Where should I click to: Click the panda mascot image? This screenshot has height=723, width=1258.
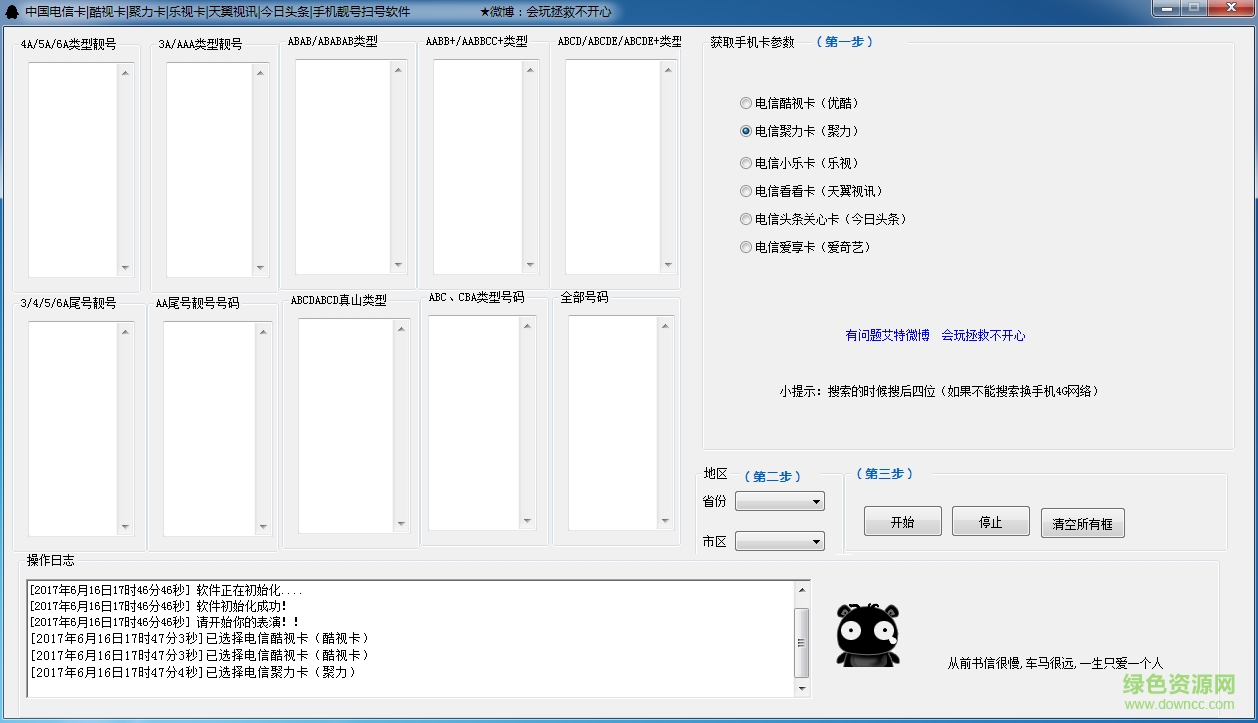pos(866,637)
